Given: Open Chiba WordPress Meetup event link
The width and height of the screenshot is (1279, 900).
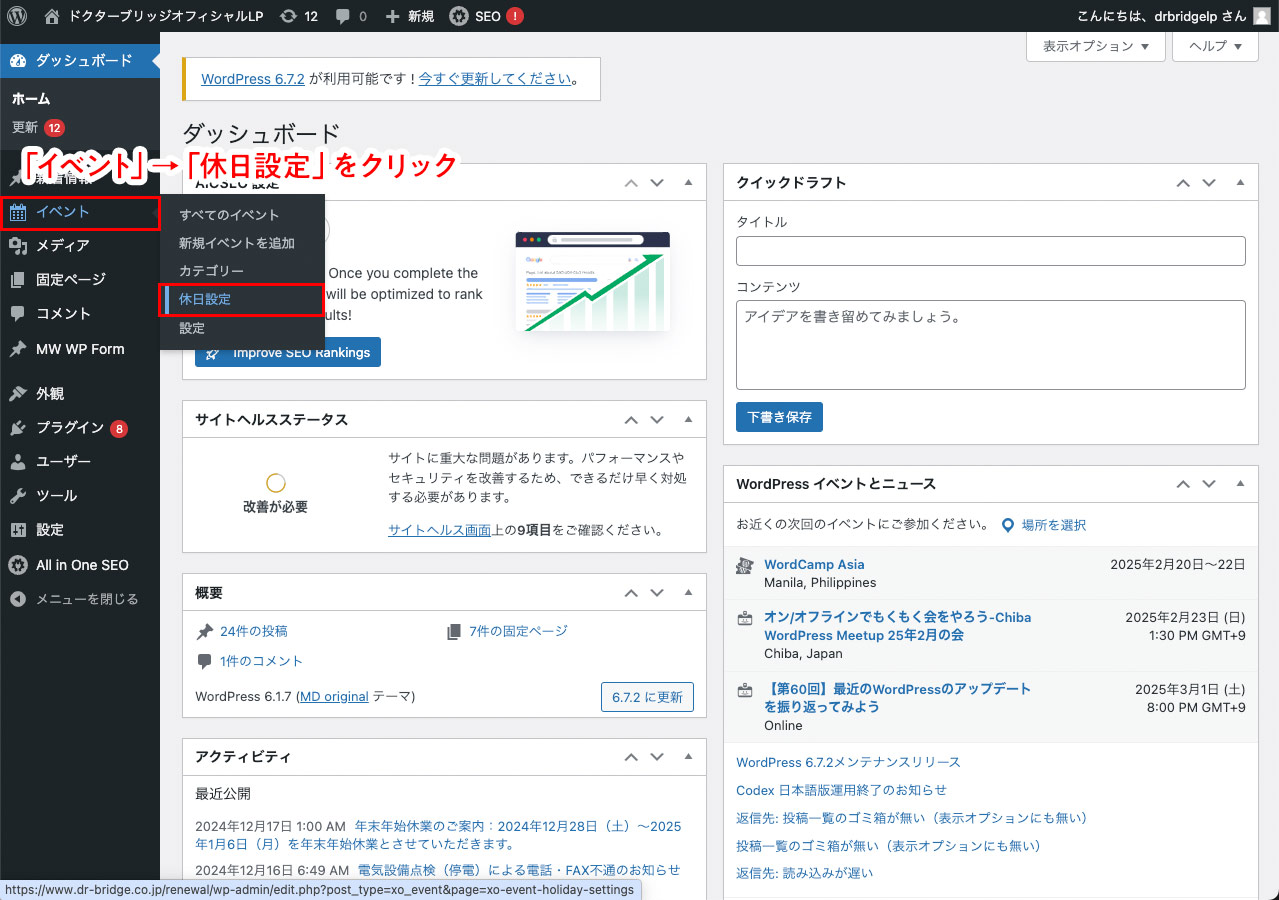Looking at the screenshot, I should coord(897,626).
